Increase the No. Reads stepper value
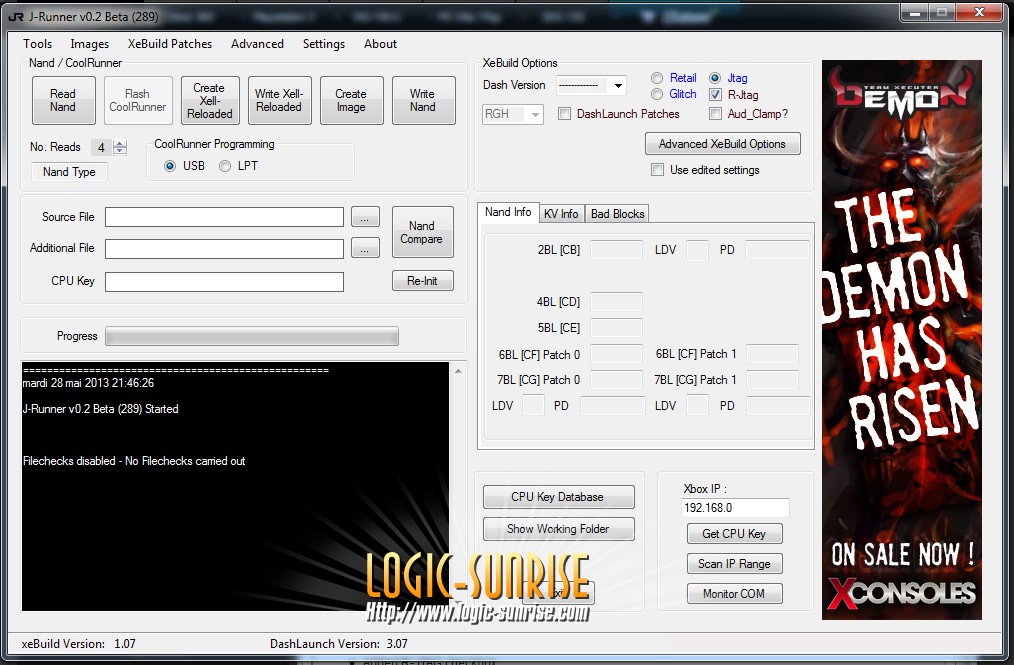1014x665 pixels. [120, 144]
